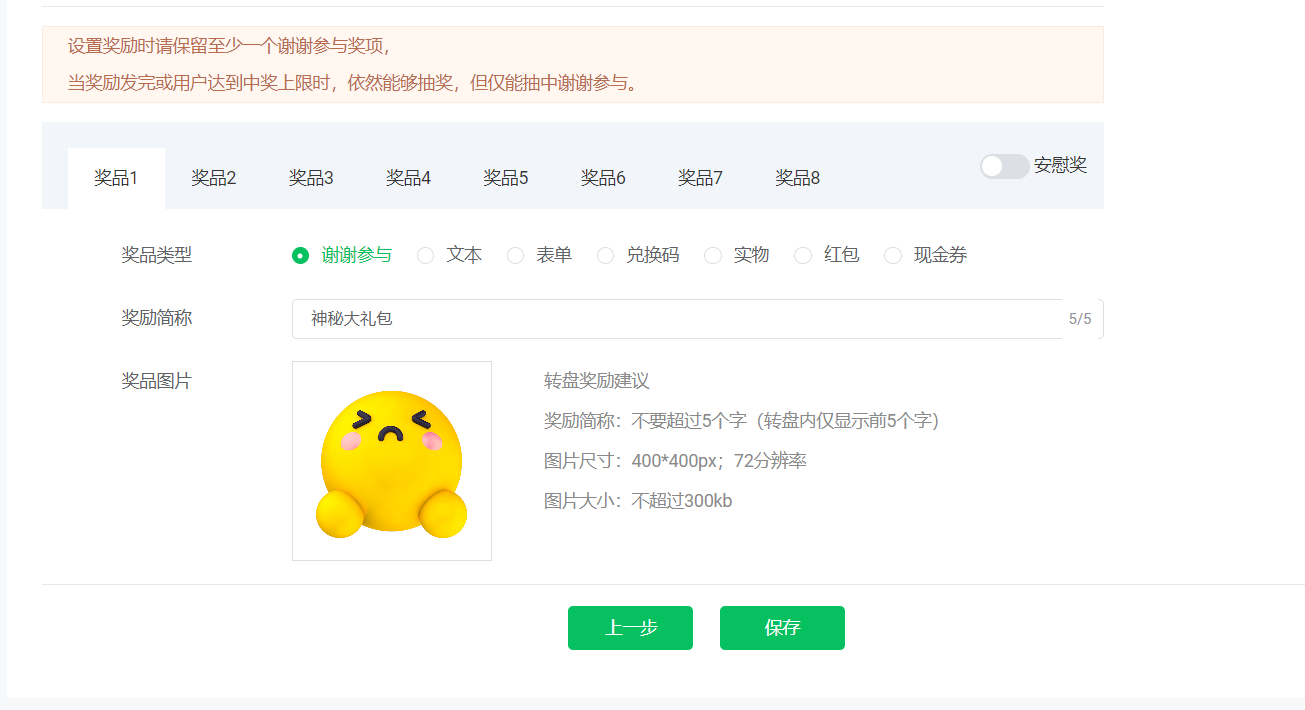Viewport: 1305px width, 710px height.
Task: Choose the 表单 prize type
Action: pyautogui.click(x=516, y=256)
